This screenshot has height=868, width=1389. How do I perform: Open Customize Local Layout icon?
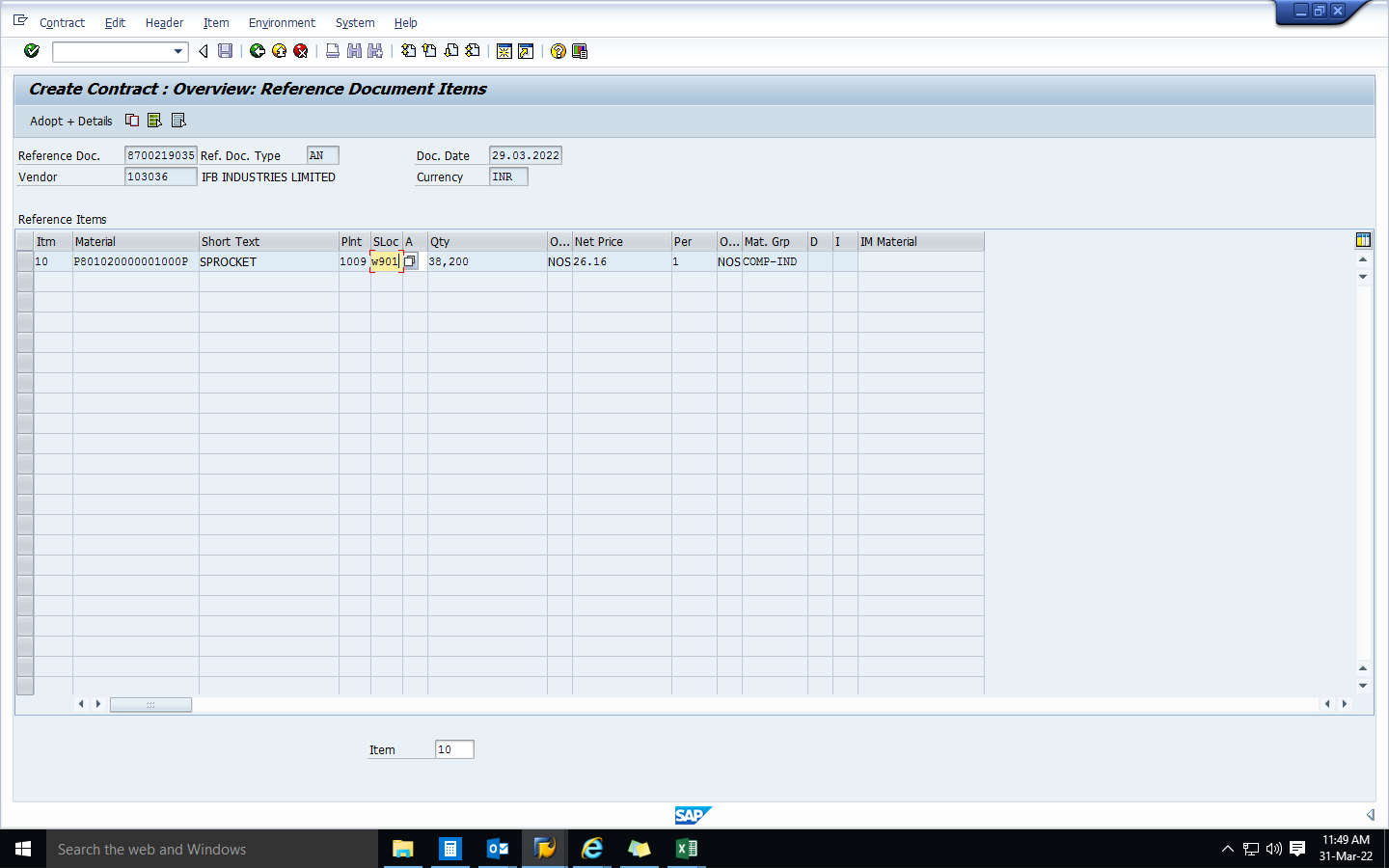click(x=580, y=51)
